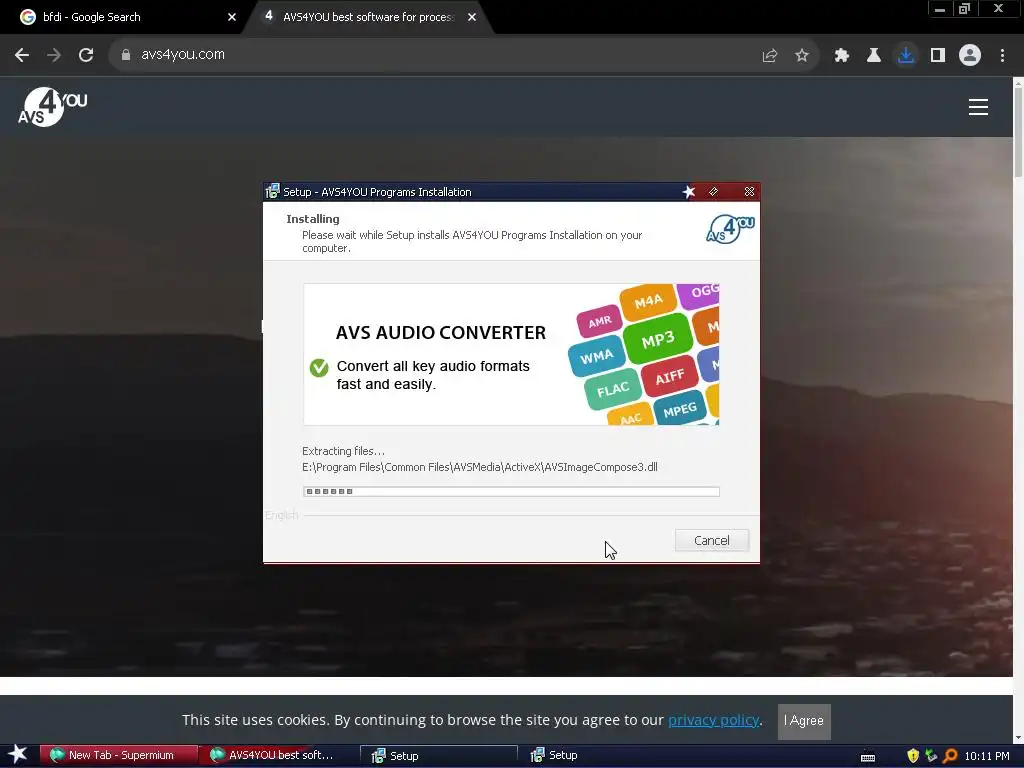Image resolution: width=1024 pixels, height=768 pixels.
Task: Click the security shield tray icon
Action: (913, 756)
